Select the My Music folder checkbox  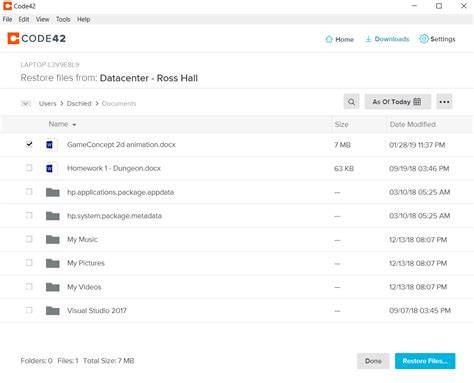[x=29, y=239]
